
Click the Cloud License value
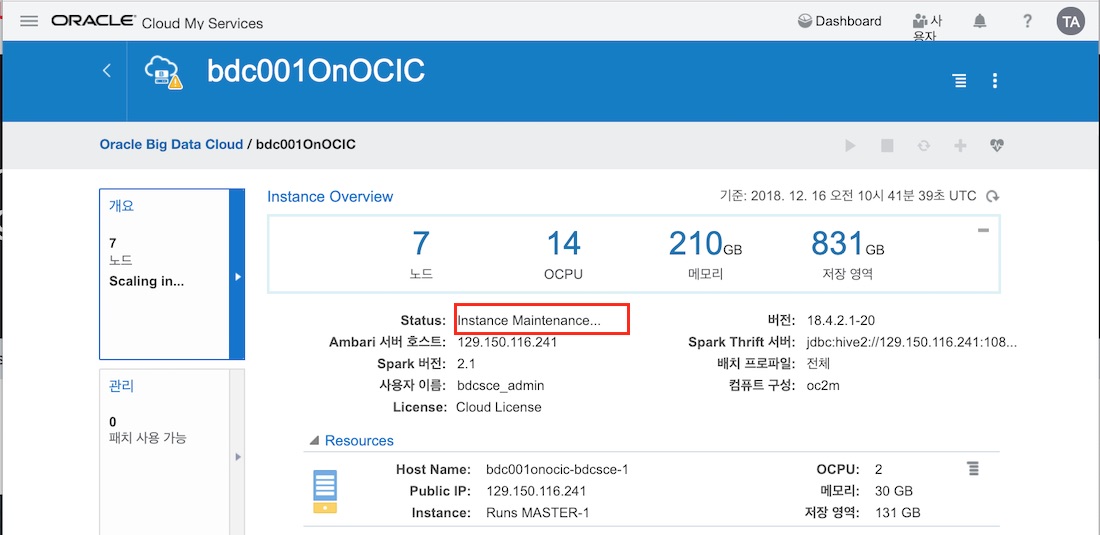pyautogui.click(x=499, y=407)
